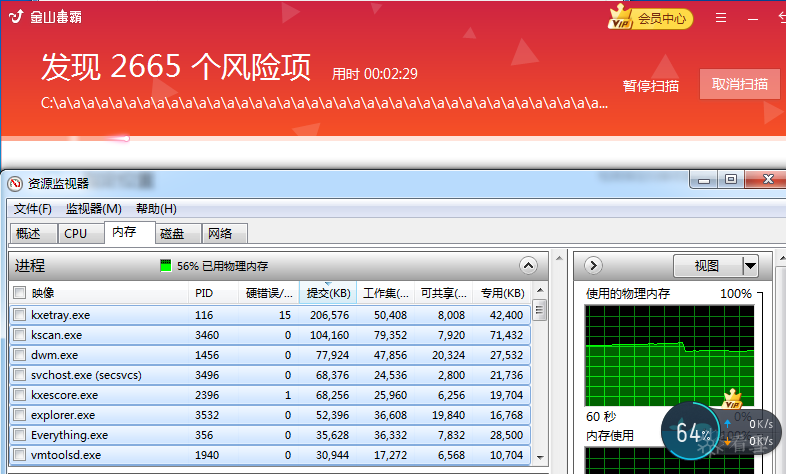The width and height of the screenshot is (786, 474).
Task: Check the kxescore.exe checkbox
Action: point(20,395)
